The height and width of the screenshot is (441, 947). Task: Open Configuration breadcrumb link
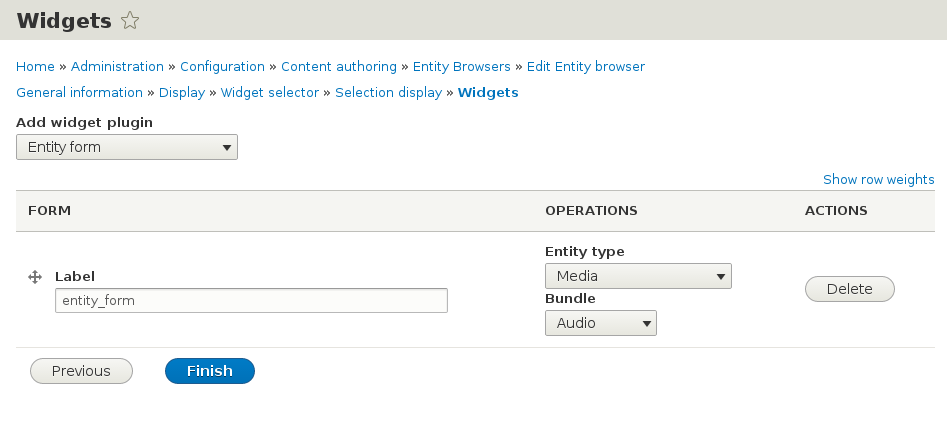[222, 67]
